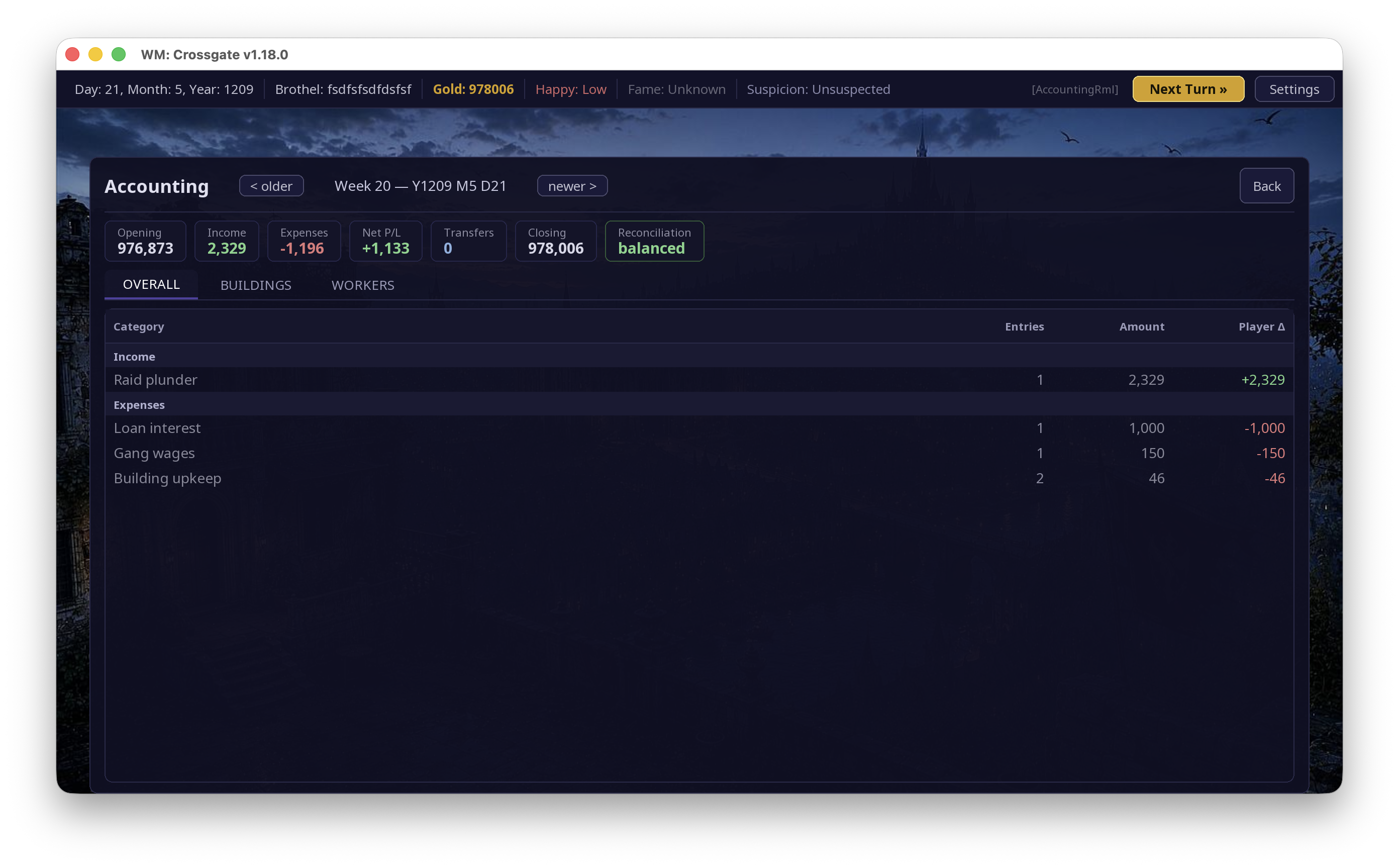Open the Settings menu
This screenshot has height=868, width=1399.
click(1294, 89)
